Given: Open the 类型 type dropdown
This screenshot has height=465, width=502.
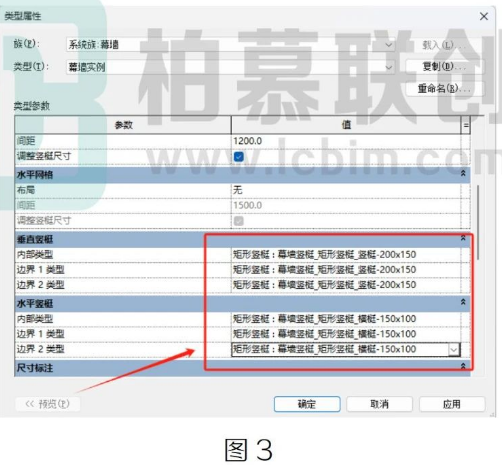Looking at the screenshot, I should point(389,67).
